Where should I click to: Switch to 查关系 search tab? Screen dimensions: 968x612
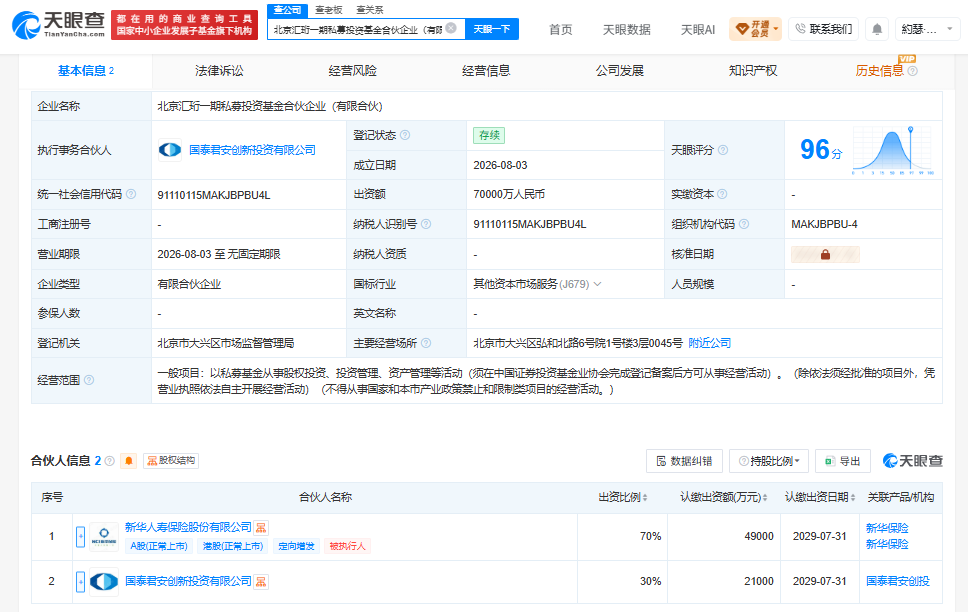370,10
